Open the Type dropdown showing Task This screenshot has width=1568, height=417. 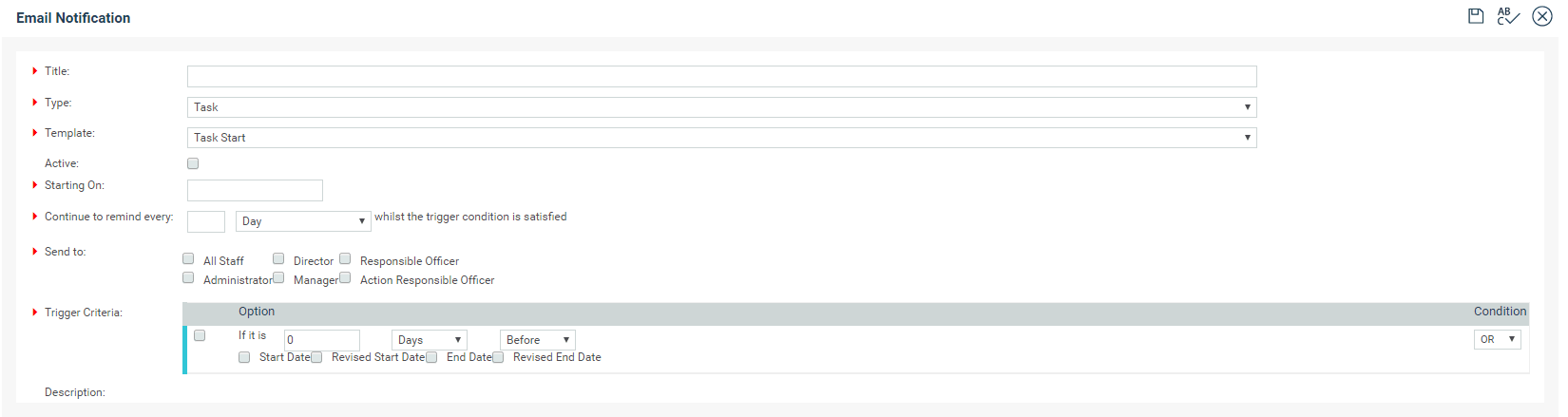click(x=721, y=107)
